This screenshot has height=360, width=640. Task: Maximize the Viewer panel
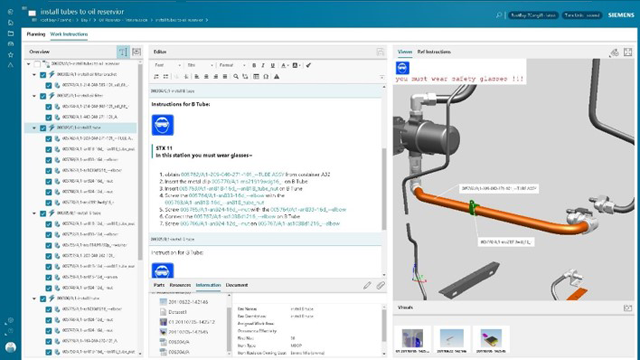click(628, 52)
